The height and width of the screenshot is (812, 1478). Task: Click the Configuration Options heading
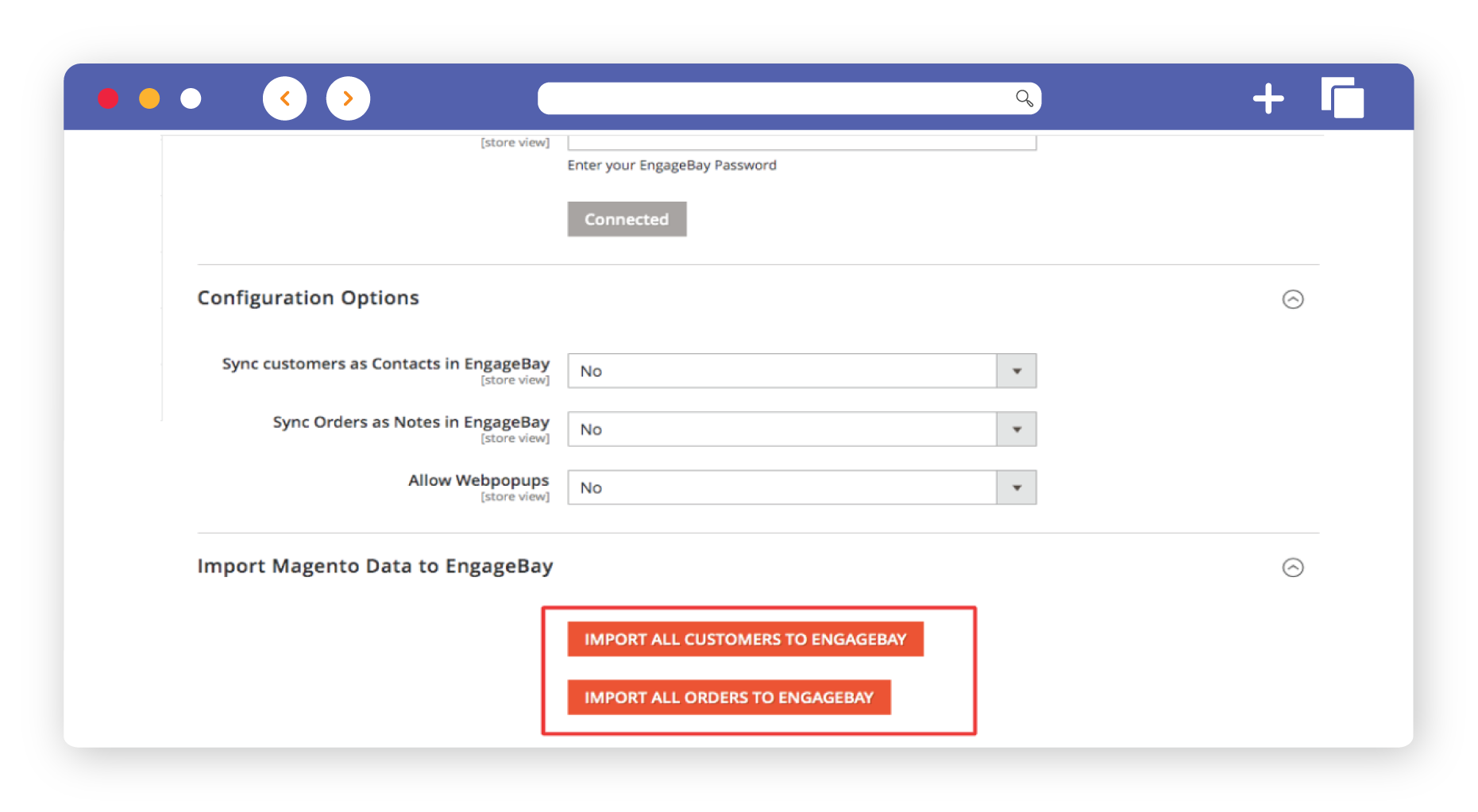(x=308, y=298)
